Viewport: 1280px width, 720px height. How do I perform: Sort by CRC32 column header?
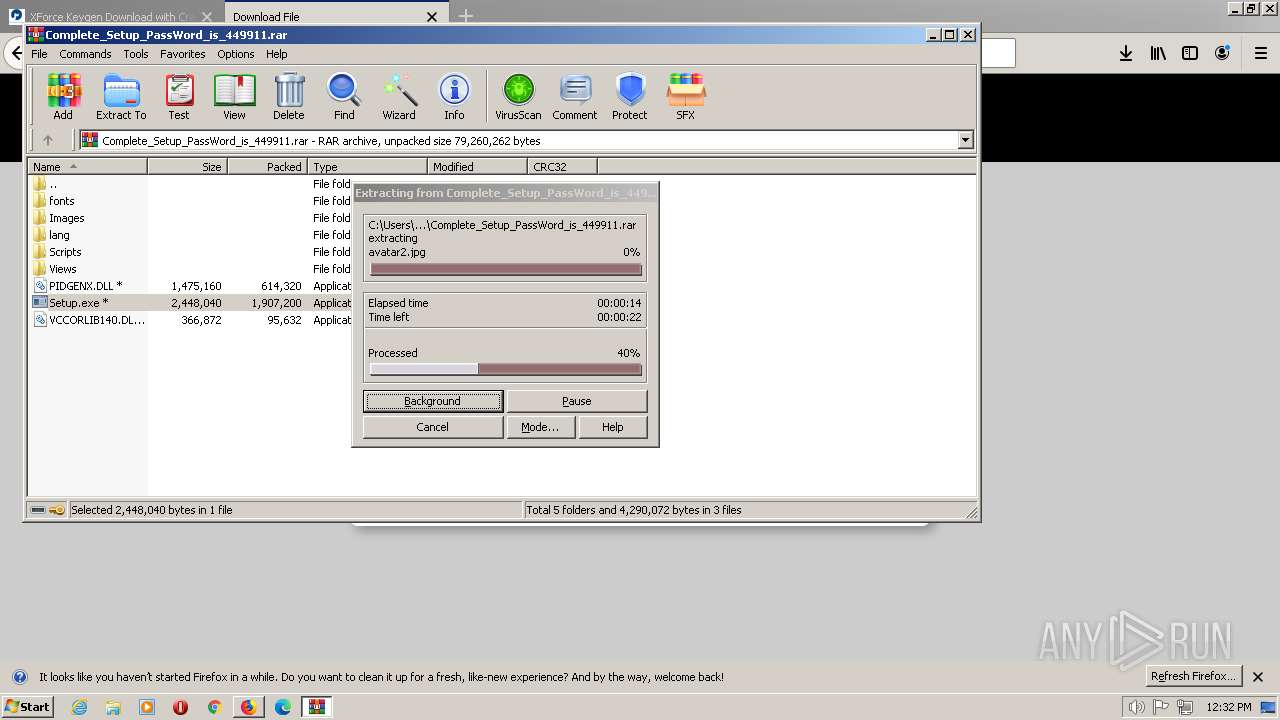click(563, 167)
